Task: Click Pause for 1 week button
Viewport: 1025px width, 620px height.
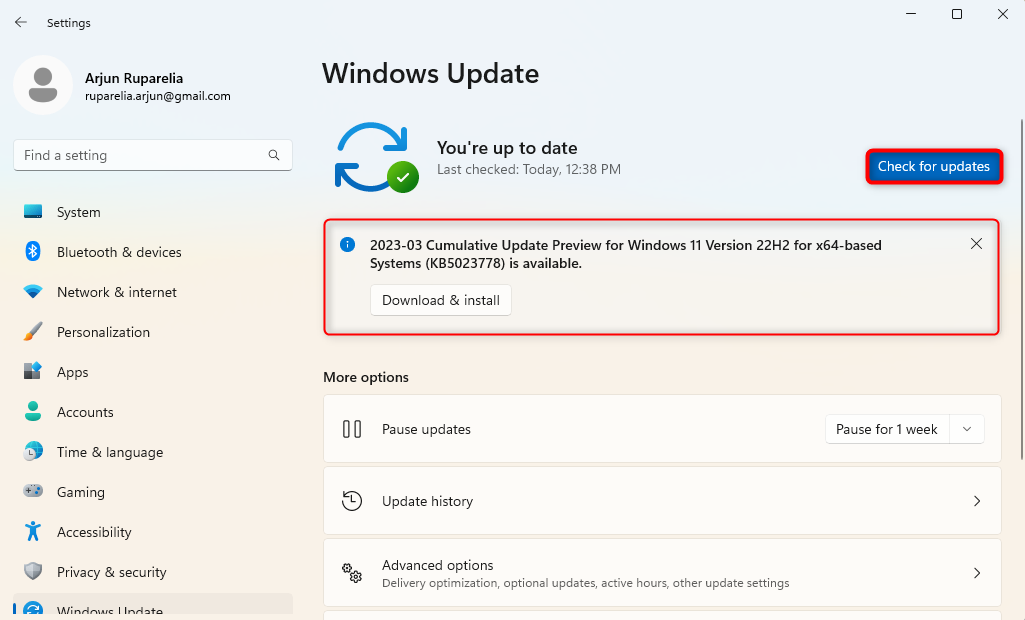Action: pos(886,429)
